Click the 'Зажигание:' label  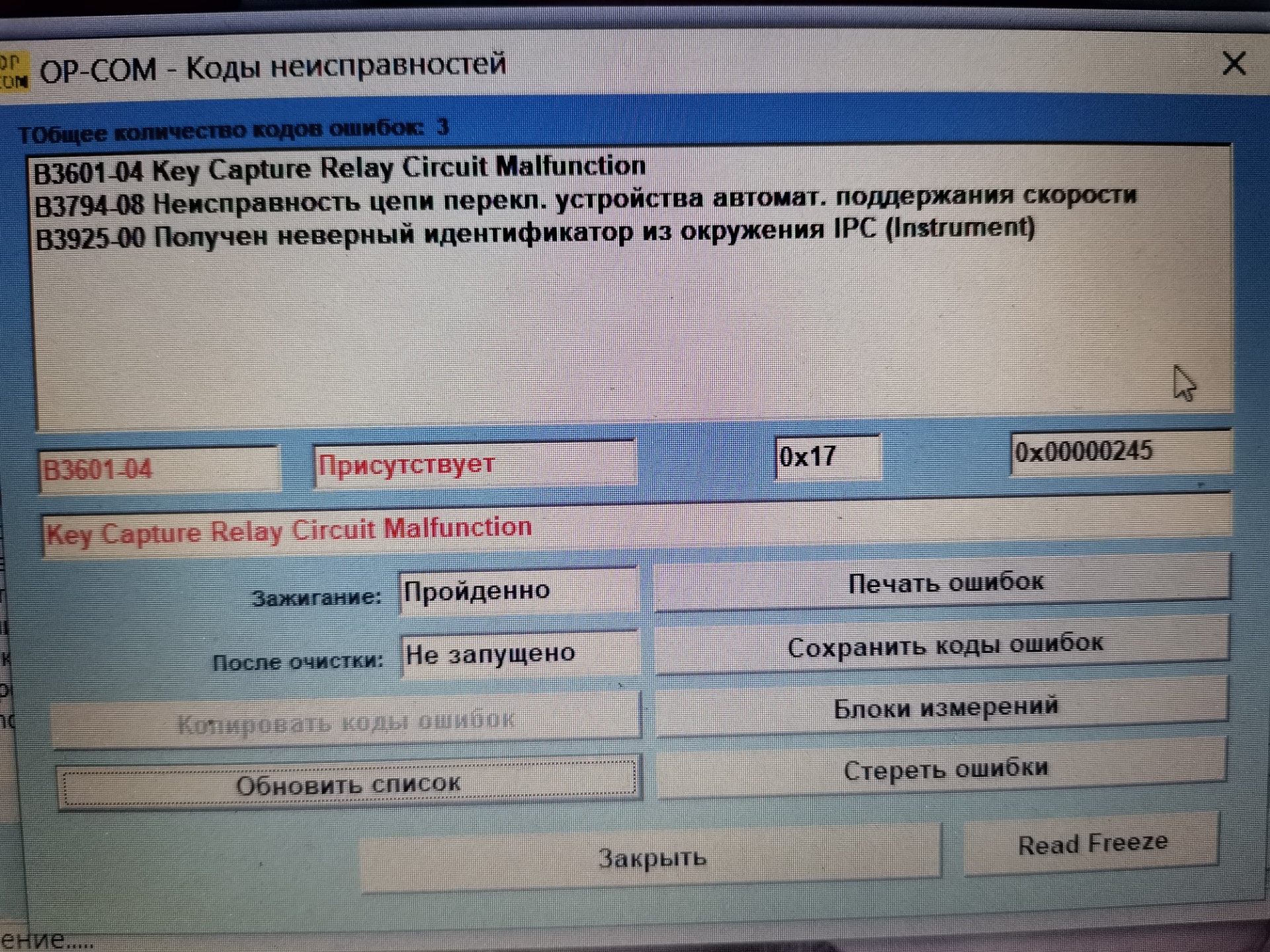316,598
